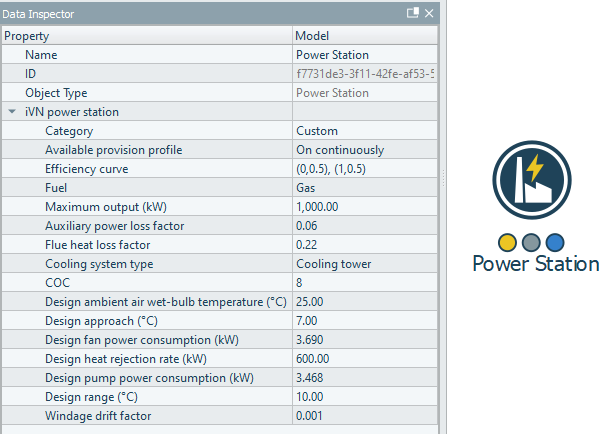Click the Property column header
This screenshot has height=434, width=609.
[147, 36]
